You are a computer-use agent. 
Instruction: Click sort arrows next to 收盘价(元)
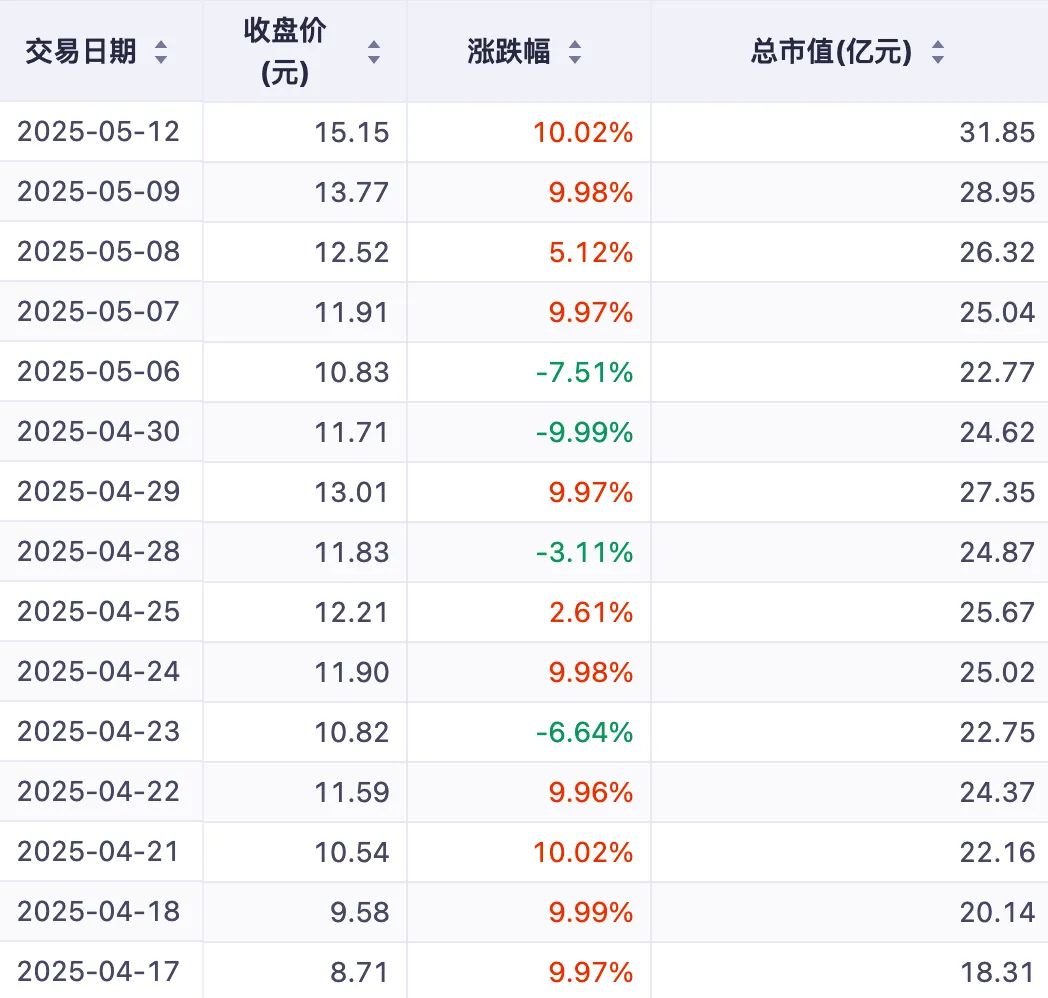pos(374,52)
